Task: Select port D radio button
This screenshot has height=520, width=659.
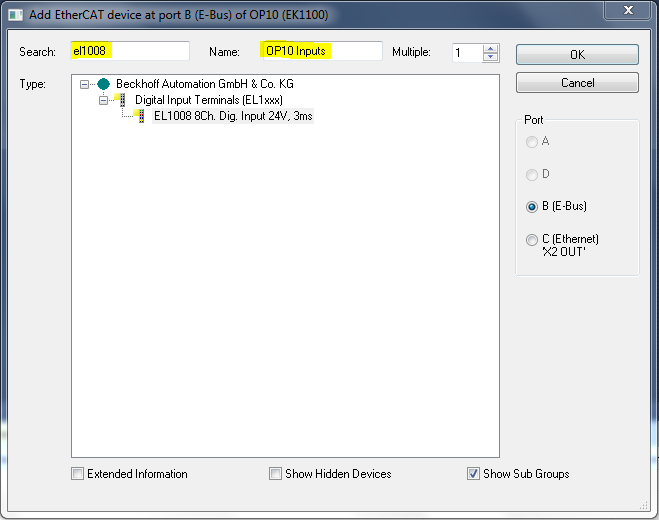Action: tap(532, 174)
